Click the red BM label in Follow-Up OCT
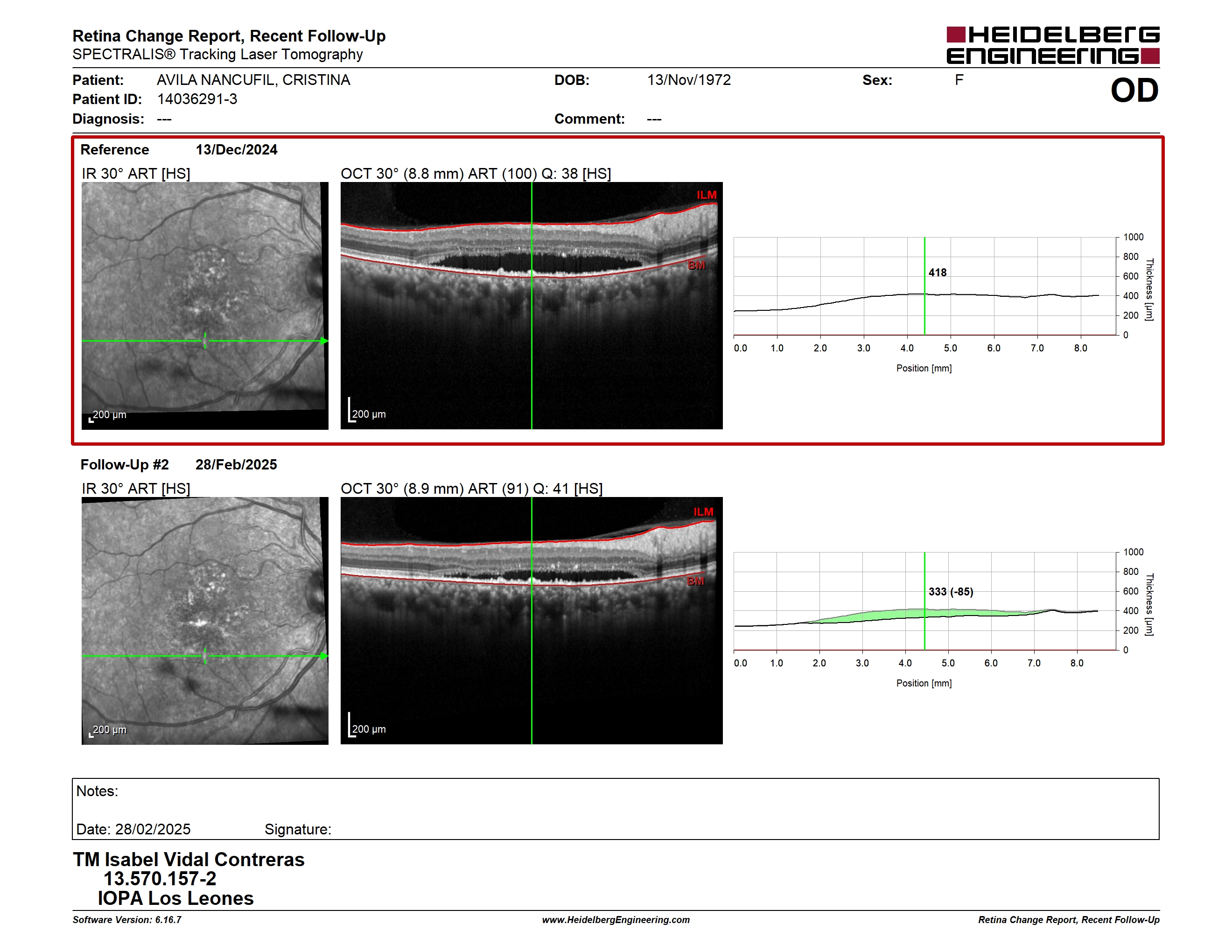The width and height of the screenshot is (1232, 952). click(695, 581)
